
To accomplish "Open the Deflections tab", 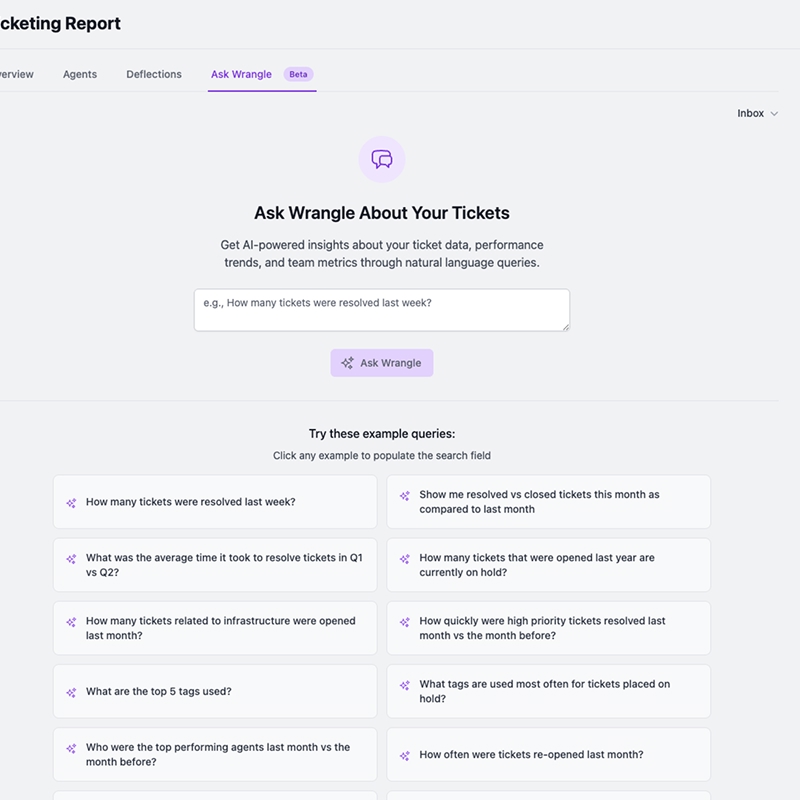I will tap(154, 74).
